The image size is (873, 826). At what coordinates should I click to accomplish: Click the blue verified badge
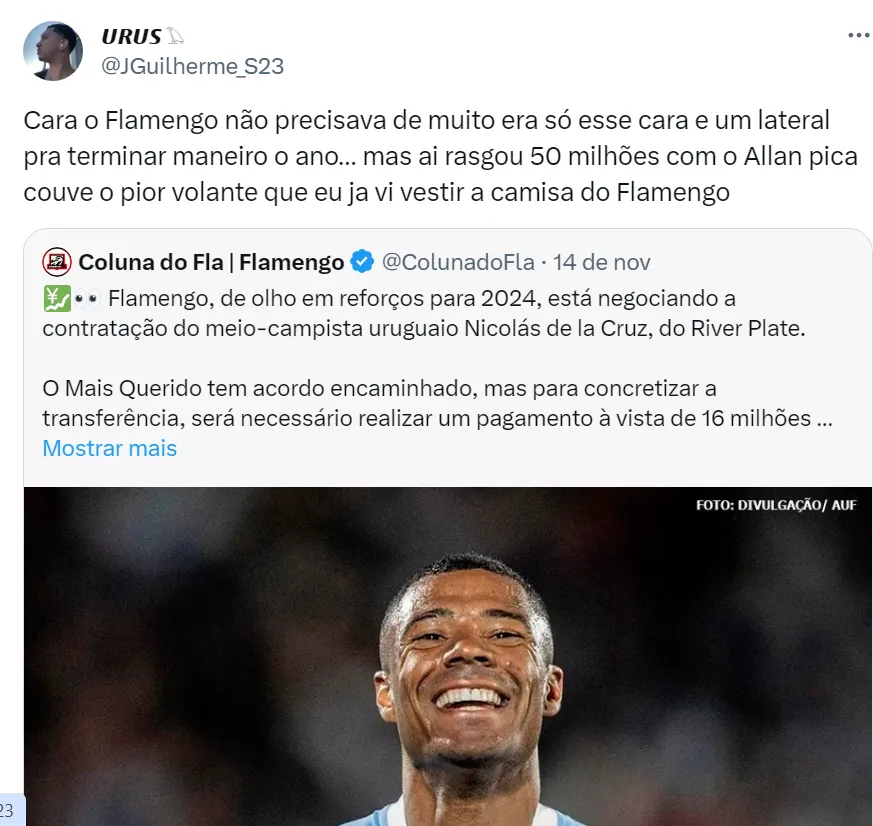tap(362, 262)
